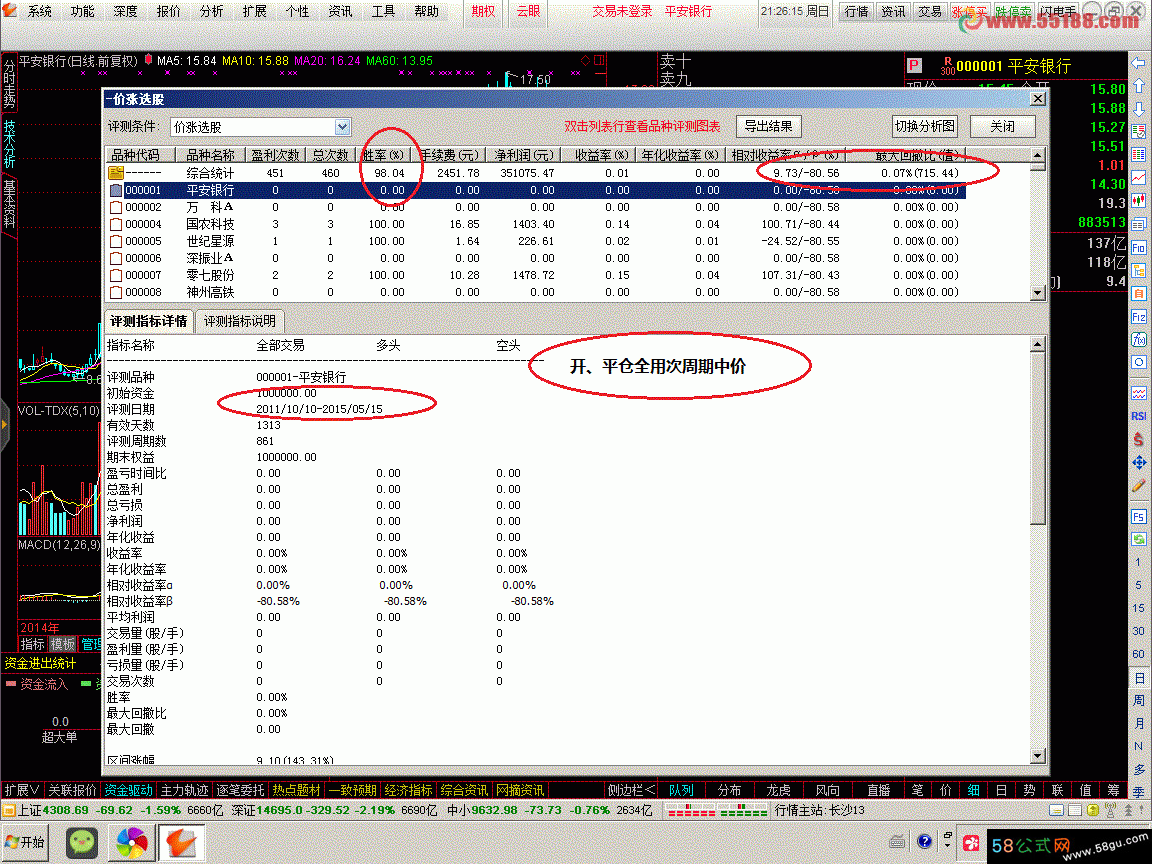Expand the 扩展∨ panel at bottom left
1152x864 pixels.
(21, 790)
